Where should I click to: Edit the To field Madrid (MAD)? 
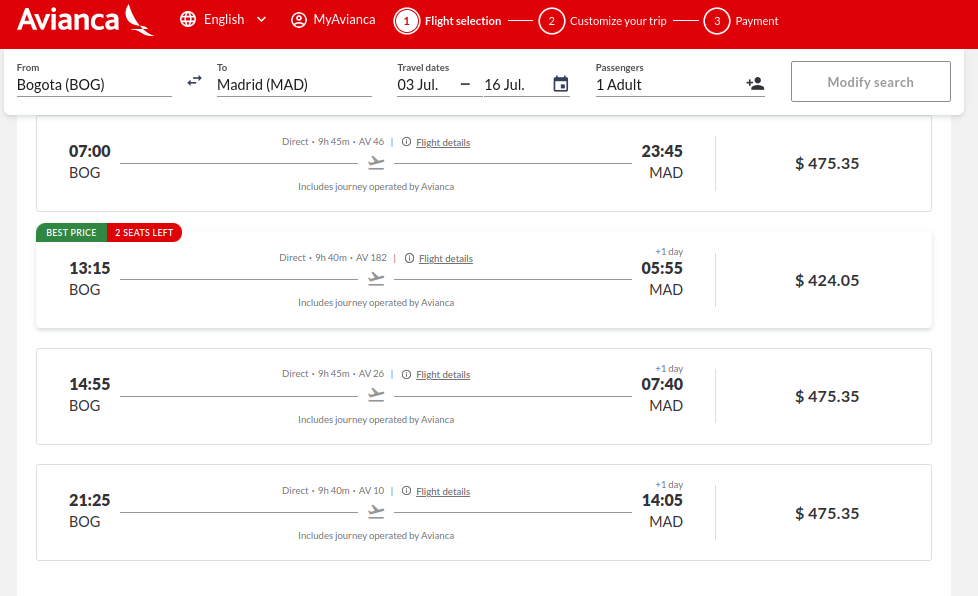pyautogui.click(x=294, y=85)
